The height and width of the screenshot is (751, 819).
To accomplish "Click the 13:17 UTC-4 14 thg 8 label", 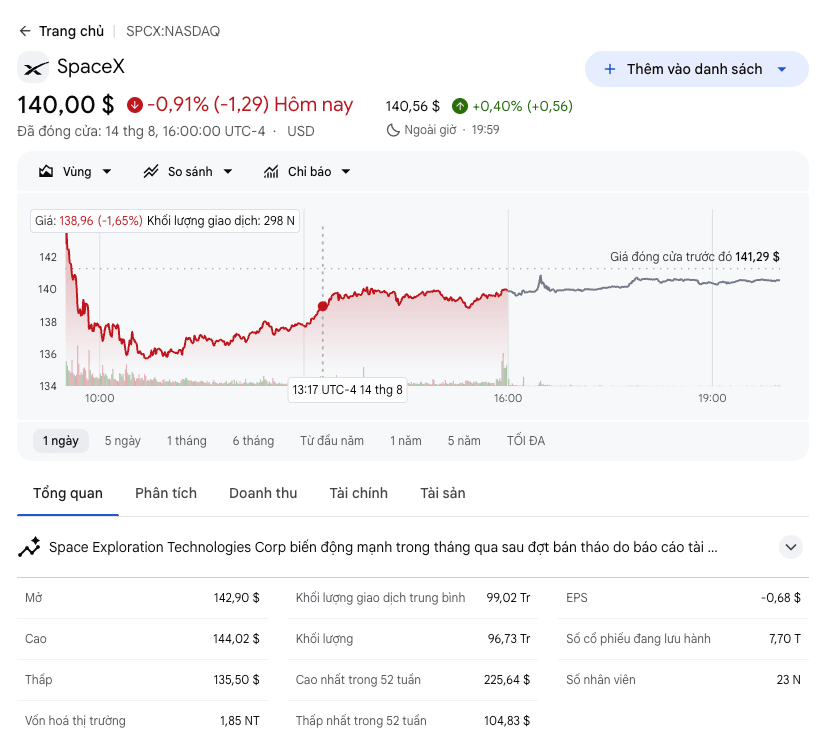I will tap(347, 390).
